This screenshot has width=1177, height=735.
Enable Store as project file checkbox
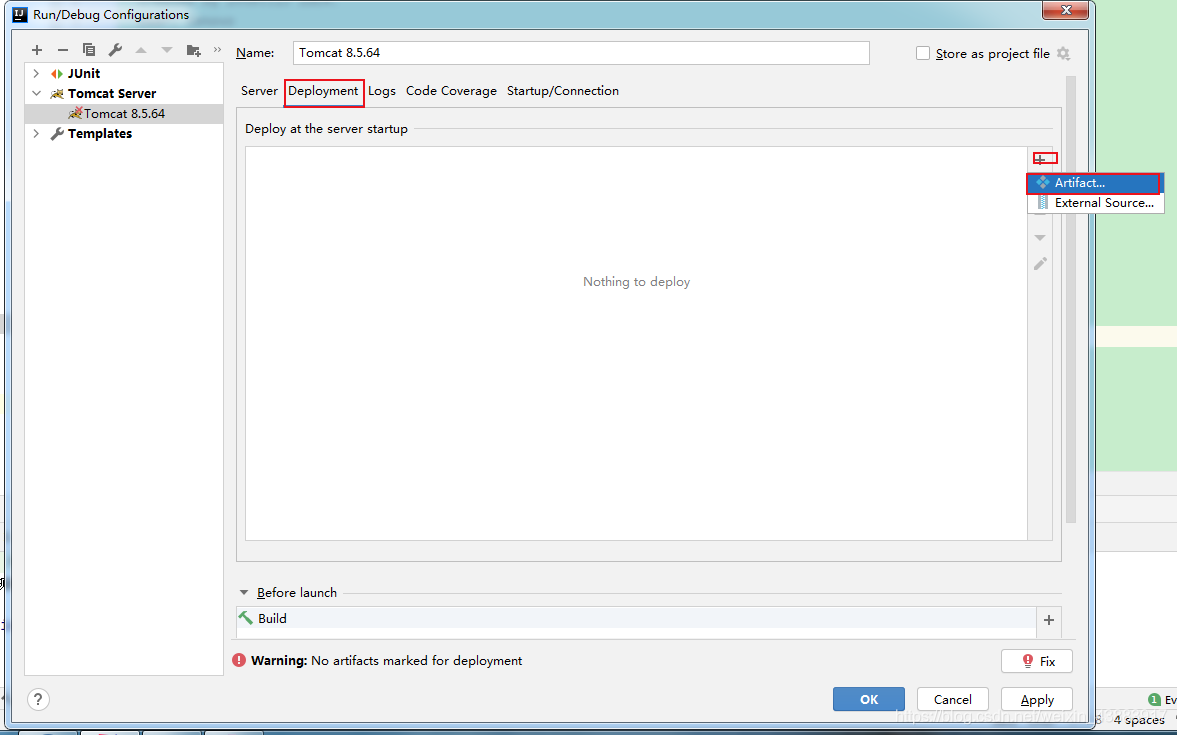pos(923,53)
